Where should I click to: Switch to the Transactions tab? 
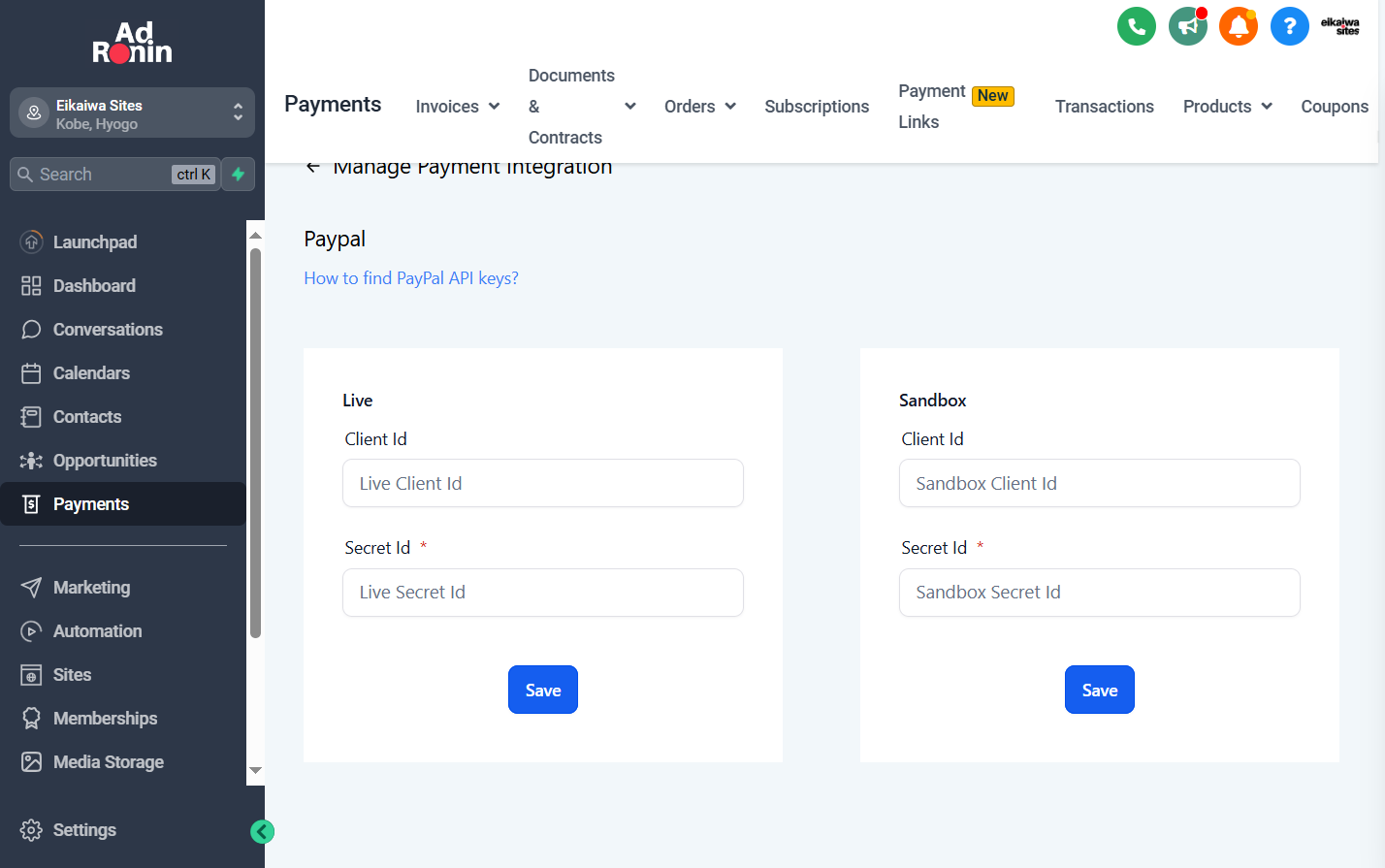pyautogui.click(x=1105, y=107)
